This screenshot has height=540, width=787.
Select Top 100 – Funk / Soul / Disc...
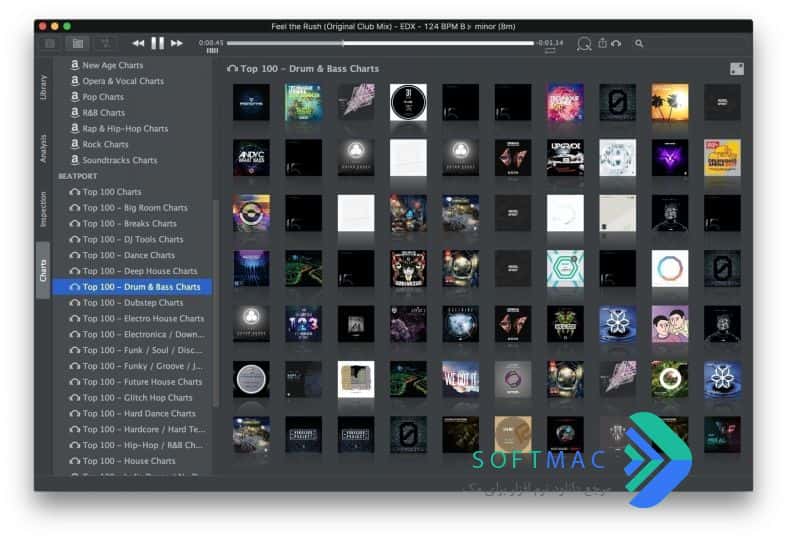(x=136, y=350)
